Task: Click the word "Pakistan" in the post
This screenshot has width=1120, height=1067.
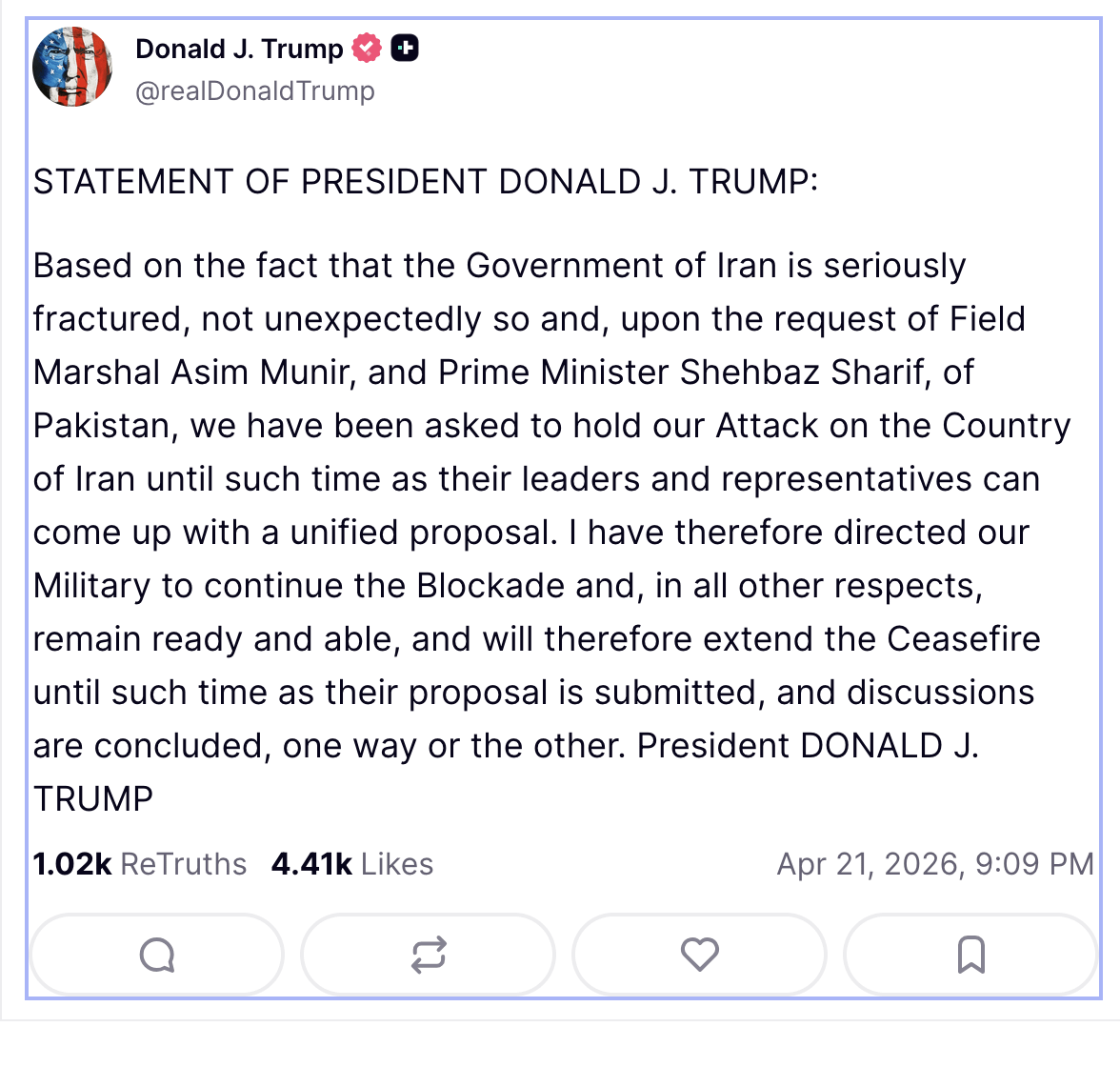Action: tap(105, 426)
